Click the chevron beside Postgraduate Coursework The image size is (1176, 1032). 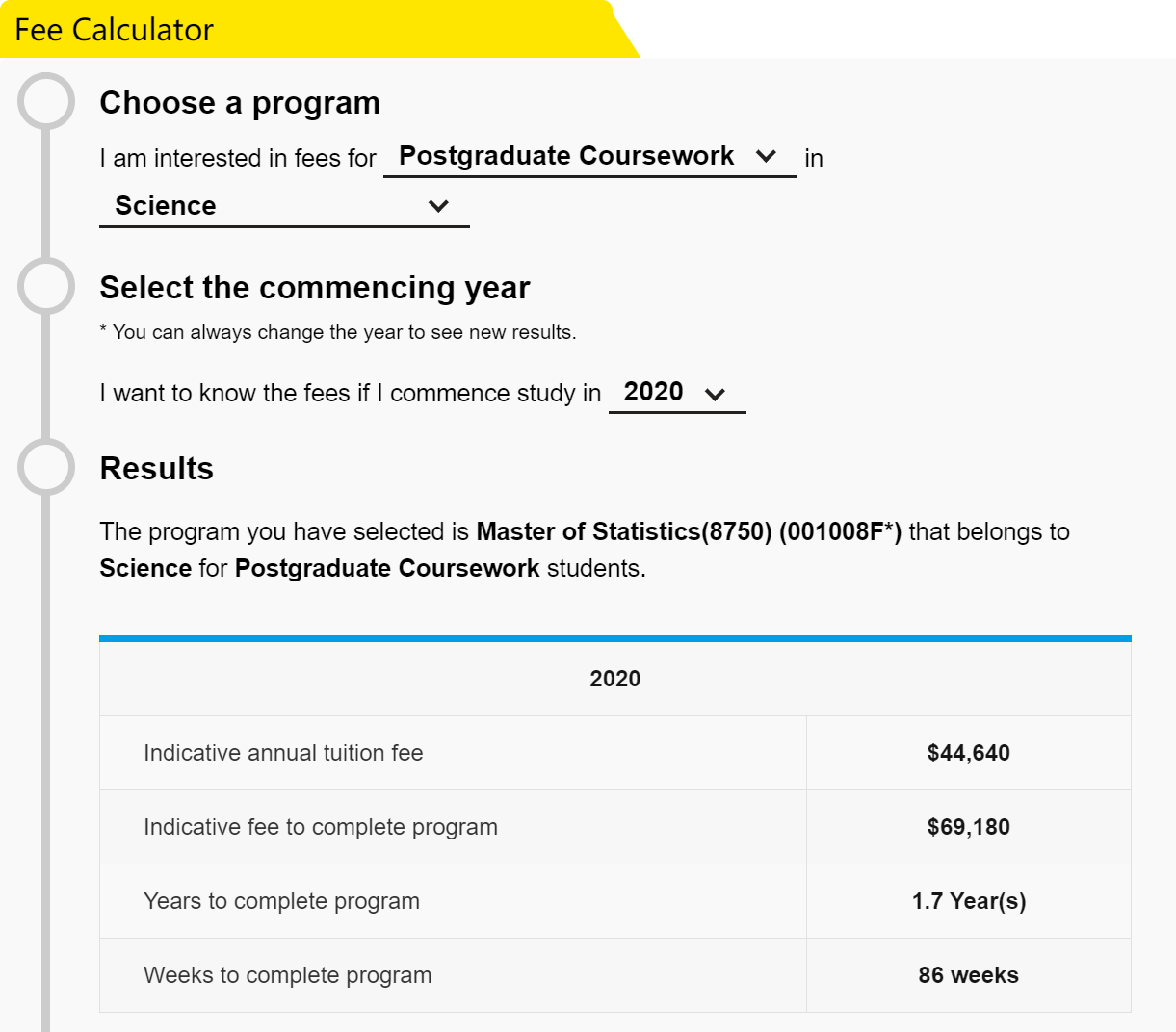coord(767,156)
